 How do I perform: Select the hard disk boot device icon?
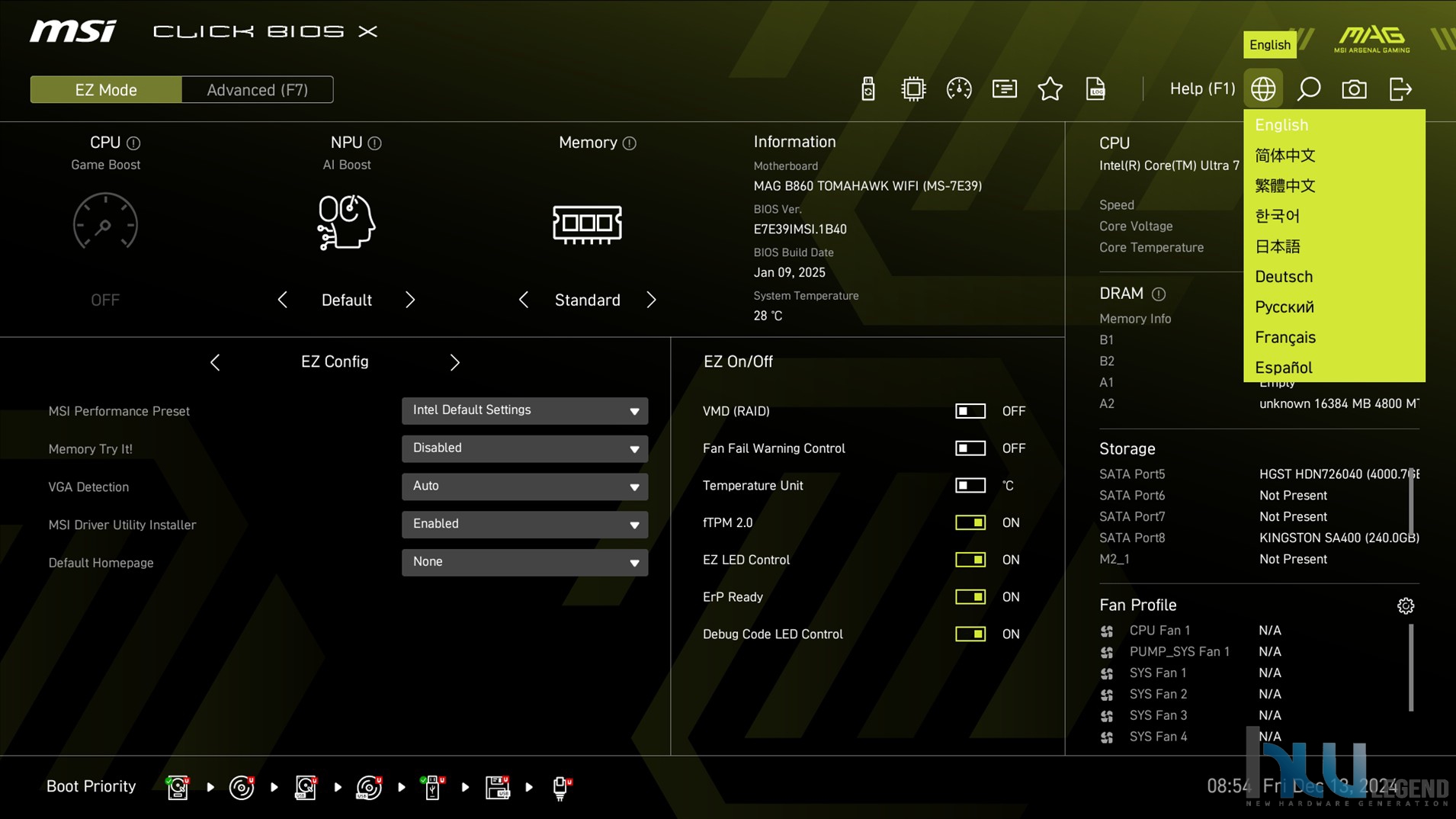178,787
